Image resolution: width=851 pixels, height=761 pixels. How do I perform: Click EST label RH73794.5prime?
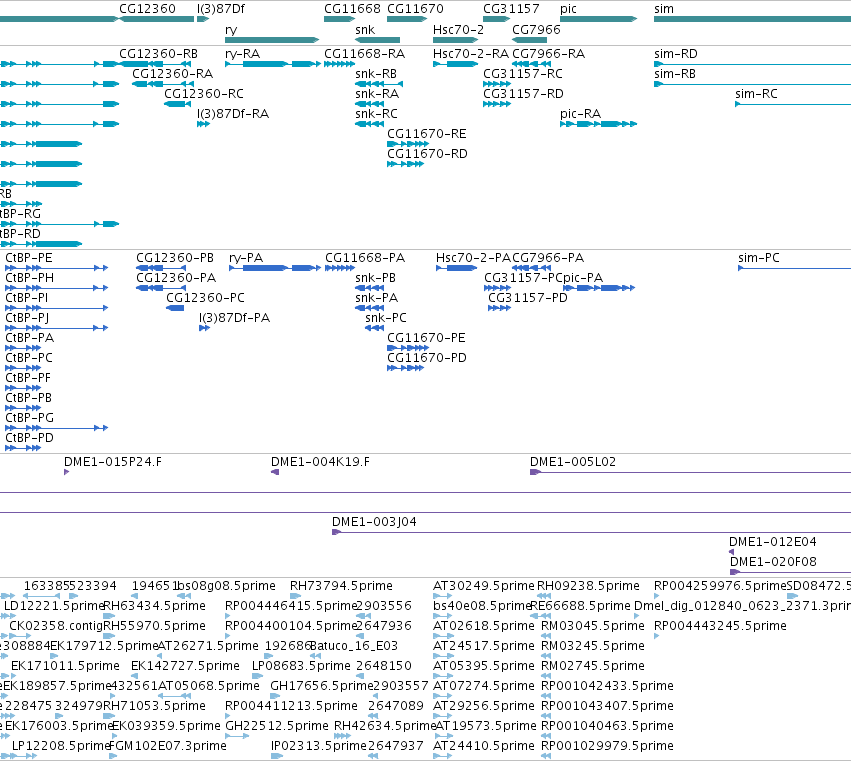341,586
